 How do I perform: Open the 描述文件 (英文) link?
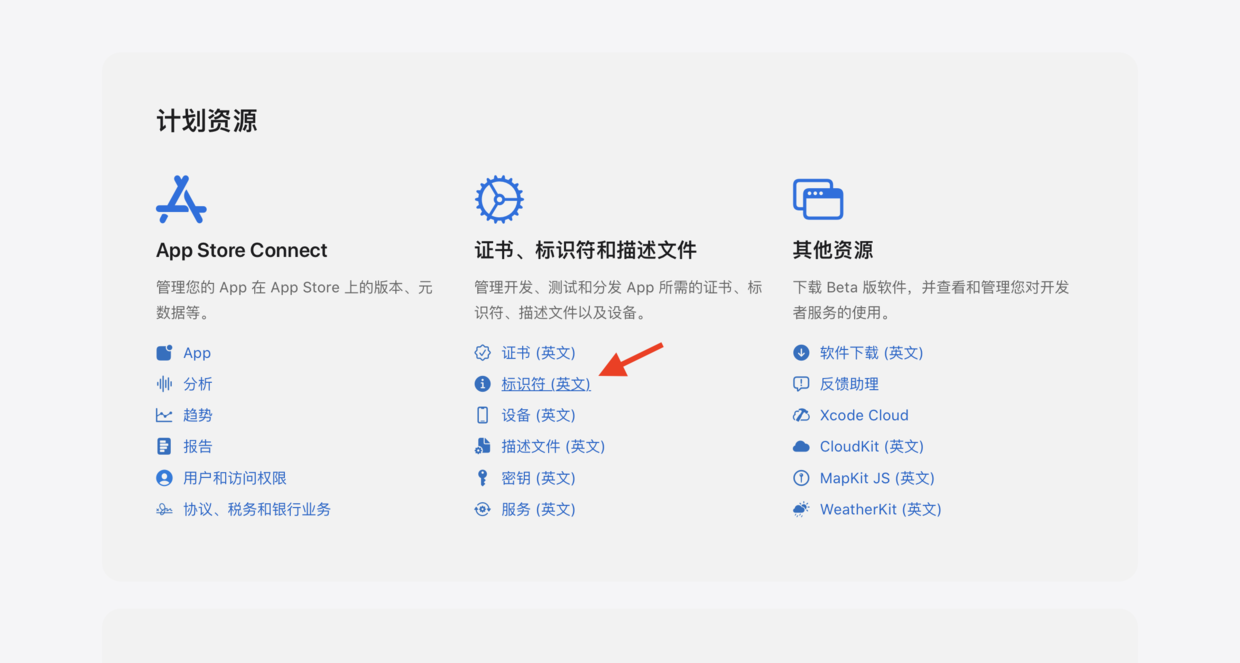tap(553, 446)
